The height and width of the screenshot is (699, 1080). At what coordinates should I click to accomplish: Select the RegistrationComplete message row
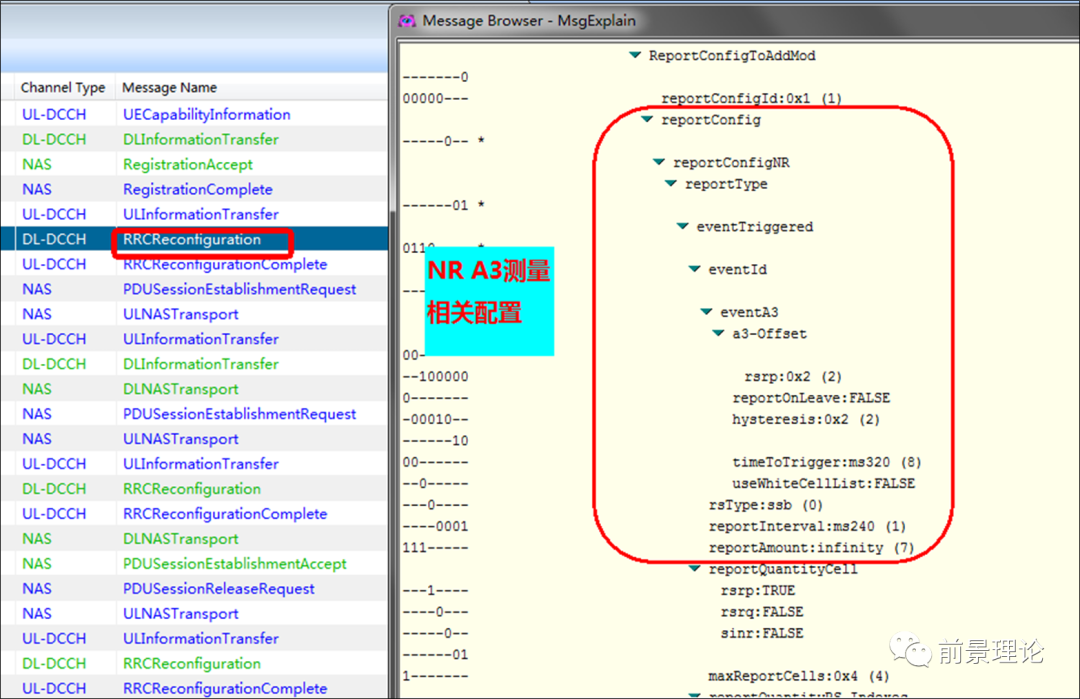tap(198, 189)
